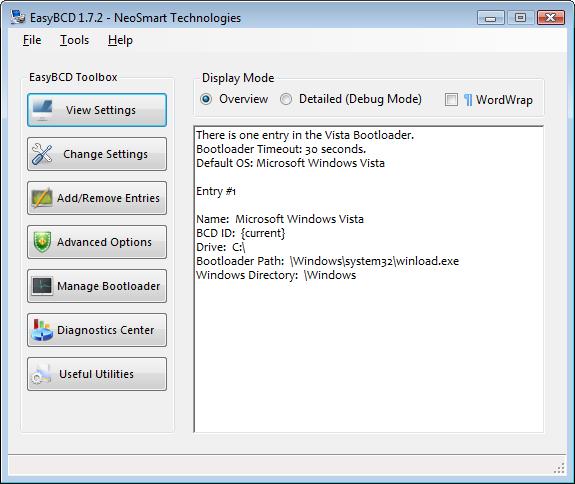The width and height of the screenshot is (575, 484).
Task: Click the Change Settings button label
Action: (x=106, y=154)
